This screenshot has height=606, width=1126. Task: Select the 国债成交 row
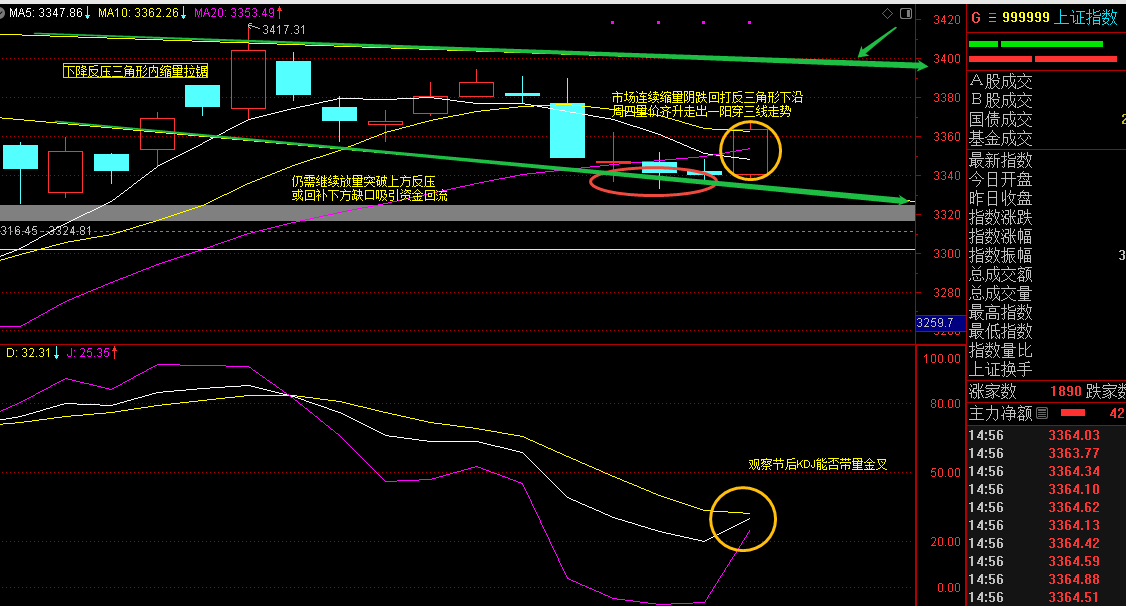coord(1046,119)
